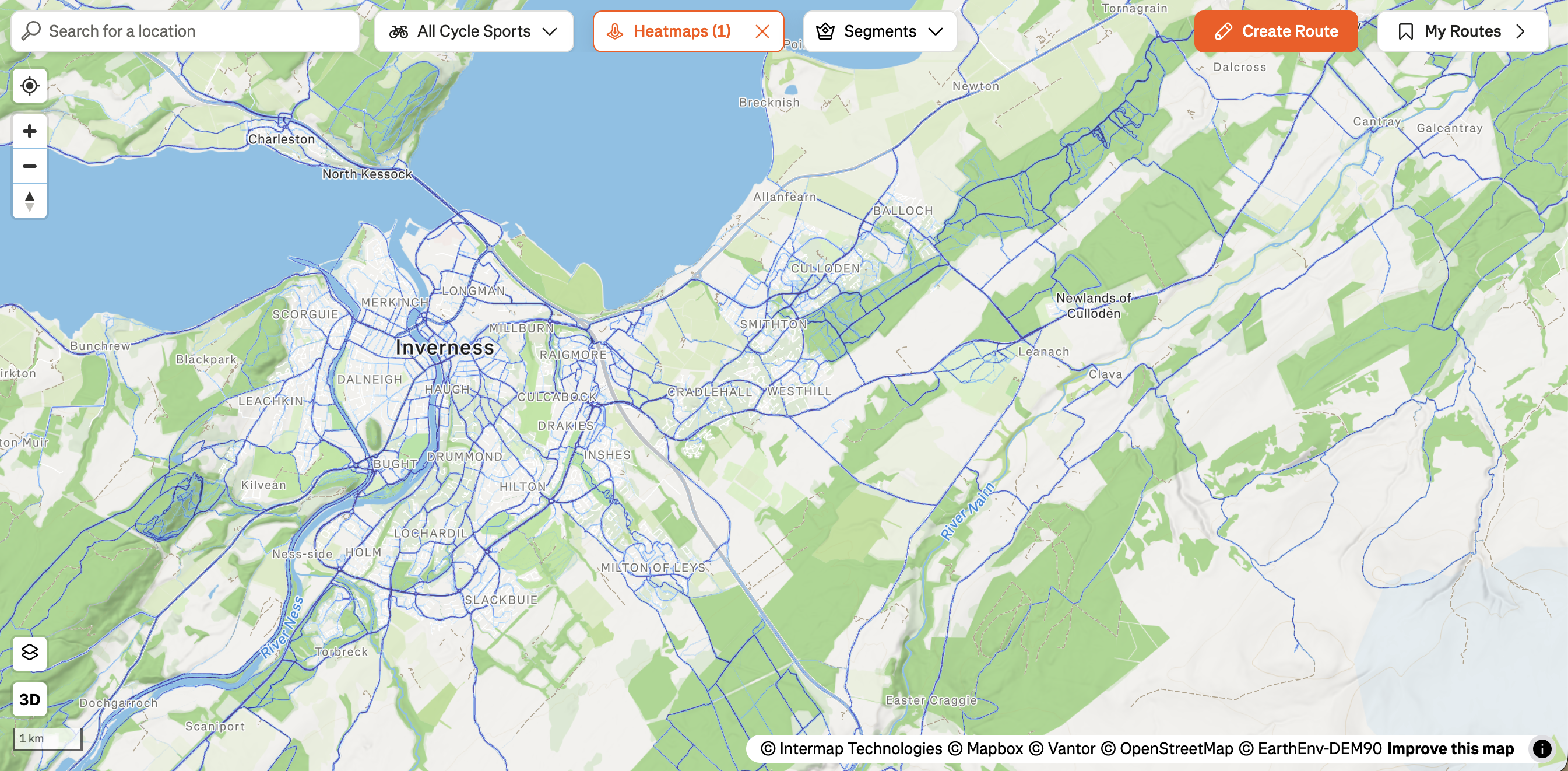Click the Easter Craggie label
Image resolution: width=1568 pixels, height=771 pixels.
point(931,700)
